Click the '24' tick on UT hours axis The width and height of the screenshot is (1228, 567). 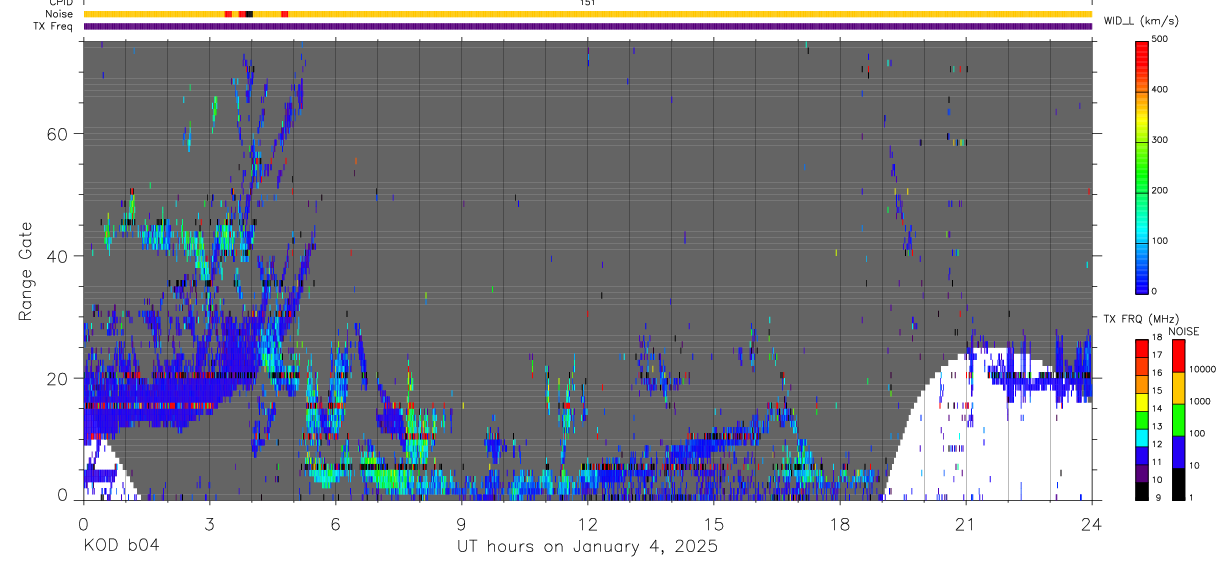click(1092, 524)
